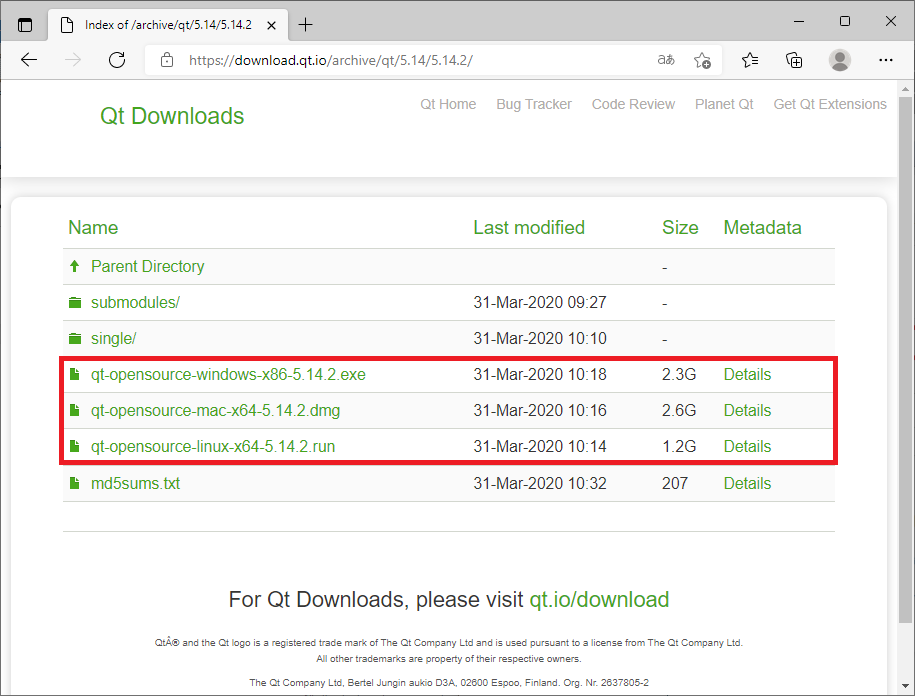Close the Index of /archive/qt tab
This screenshot has width=915, height=696.
[x=271, y=25]
